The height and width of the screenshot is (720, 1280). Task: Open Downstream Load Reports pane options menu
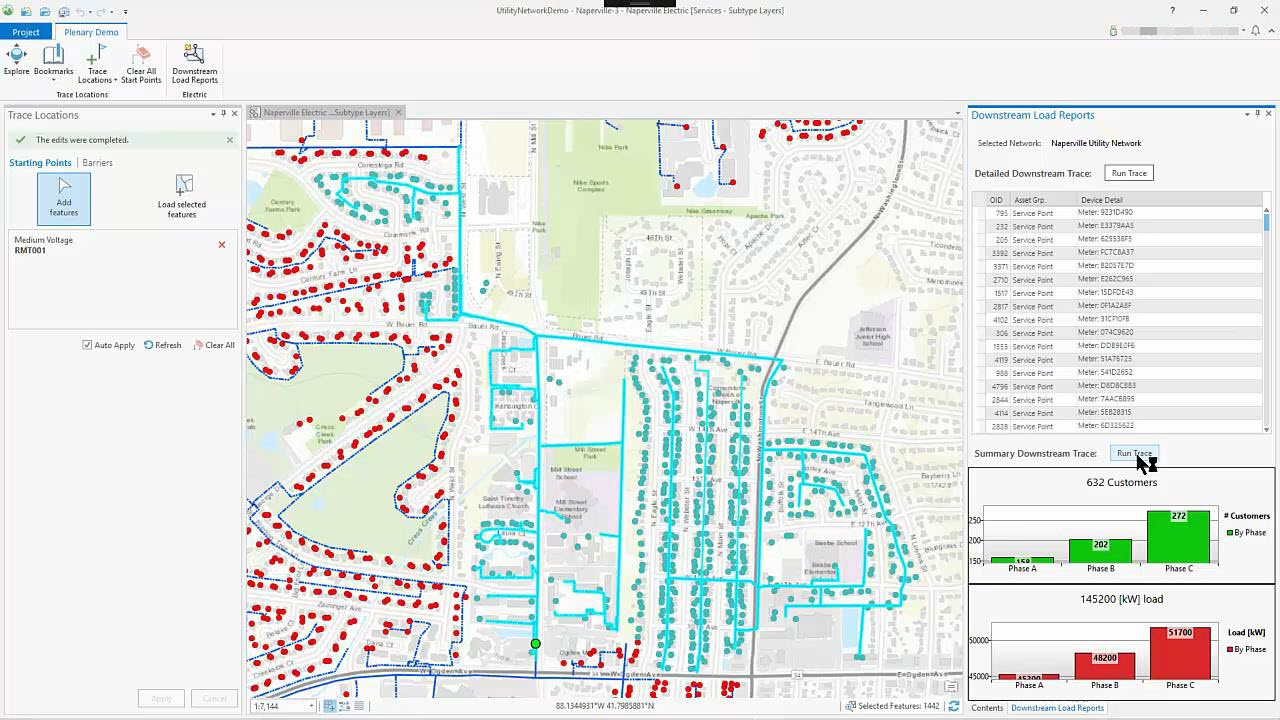click(x=1247, y=114)
